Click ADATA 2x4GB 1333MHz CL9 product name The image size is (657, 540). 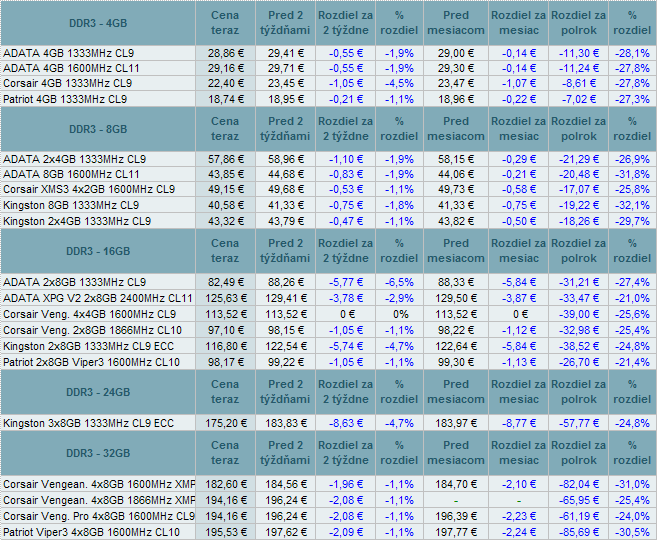(x=75, y=159)
